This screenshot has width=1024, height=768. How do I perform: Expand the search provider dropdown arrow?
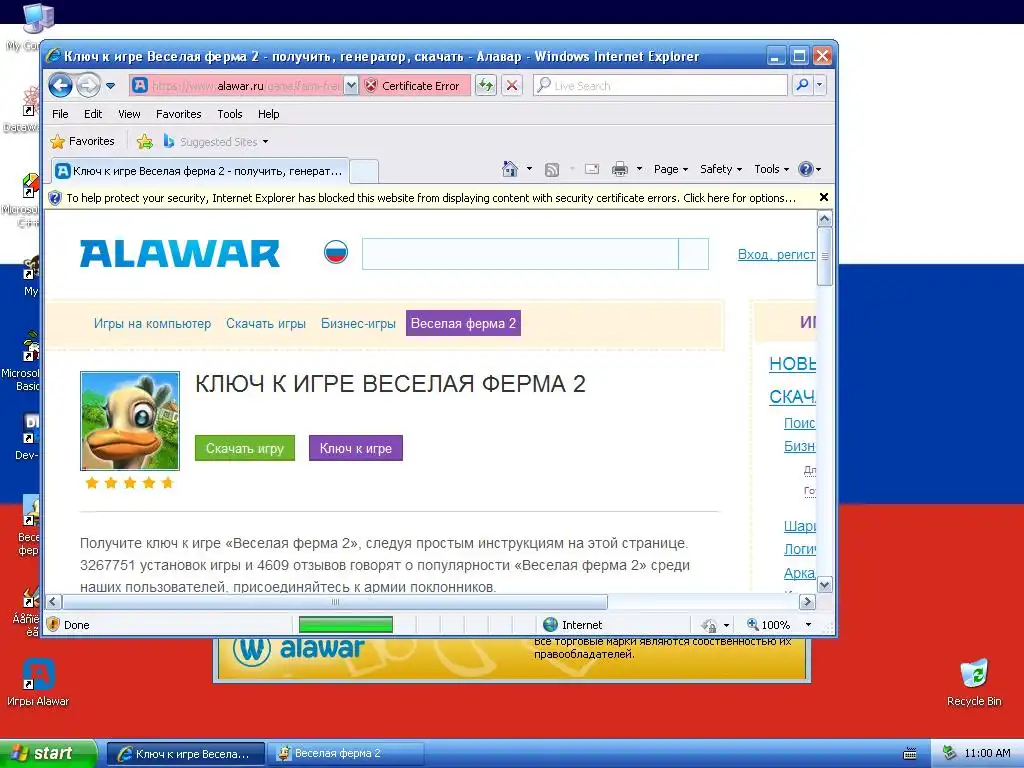pyautogui.click(x=820, y=86)
